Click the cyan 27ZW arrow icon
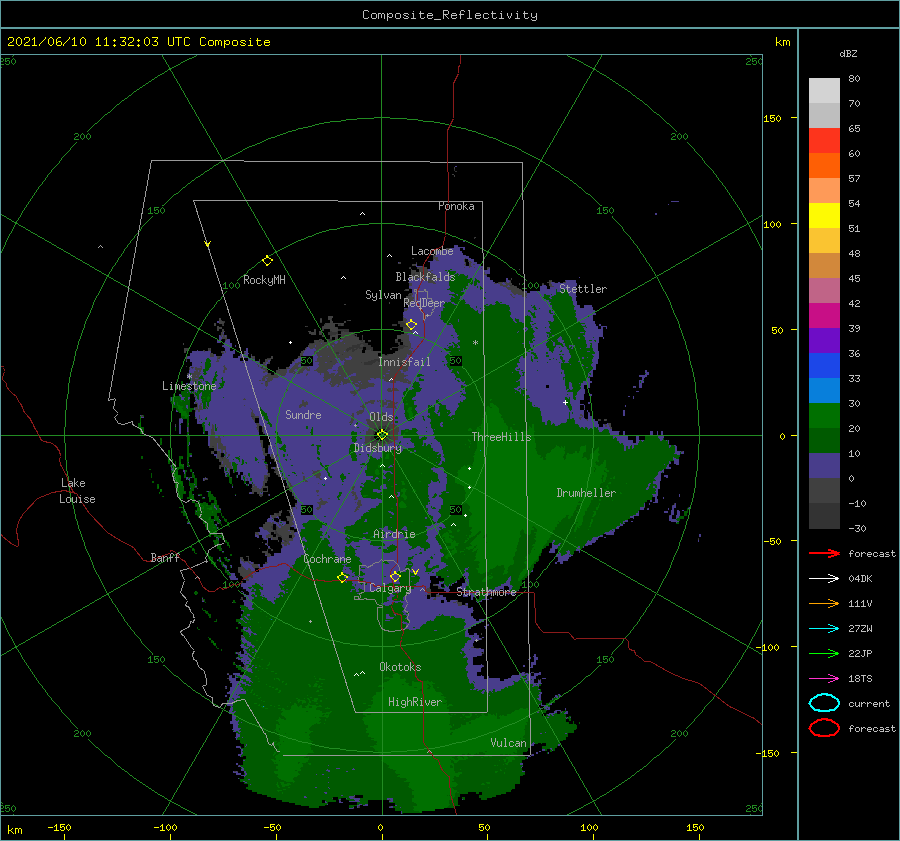The image size is (900, 841). (824, 629)
